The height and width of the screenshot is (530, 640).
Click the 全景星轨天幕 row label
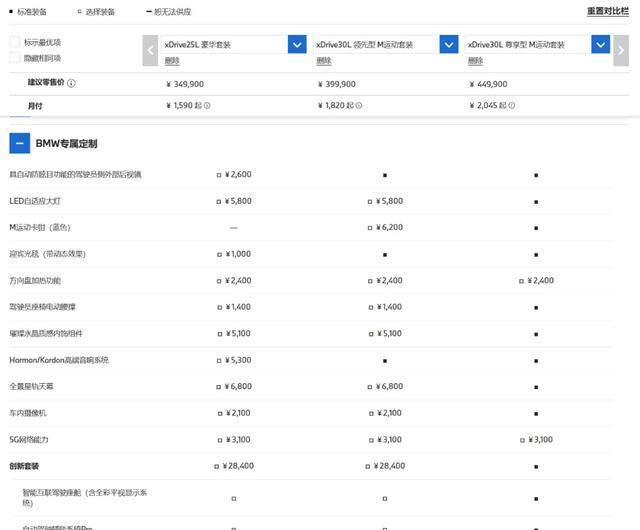pos(31,386)
